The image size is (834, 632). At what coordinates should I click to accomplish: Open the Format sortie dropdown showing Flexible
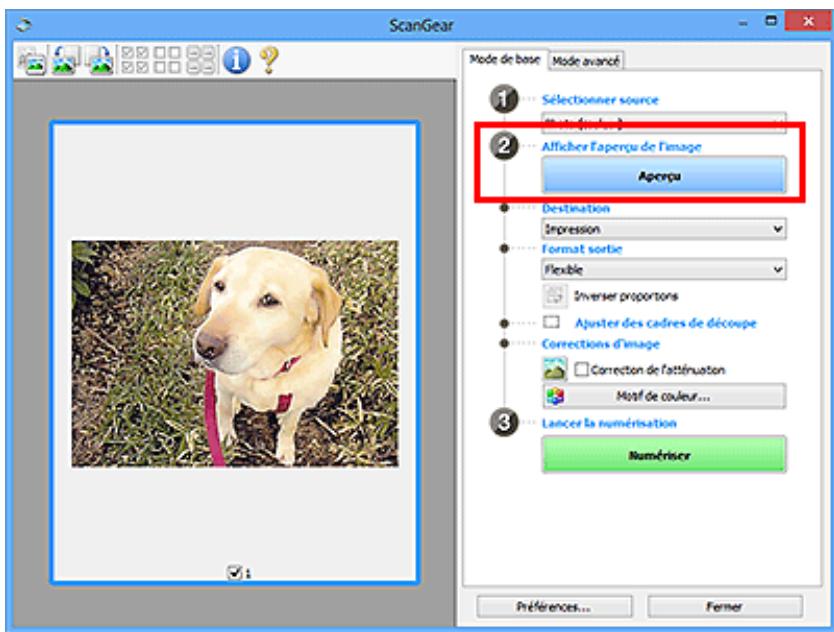coord(664,269)
